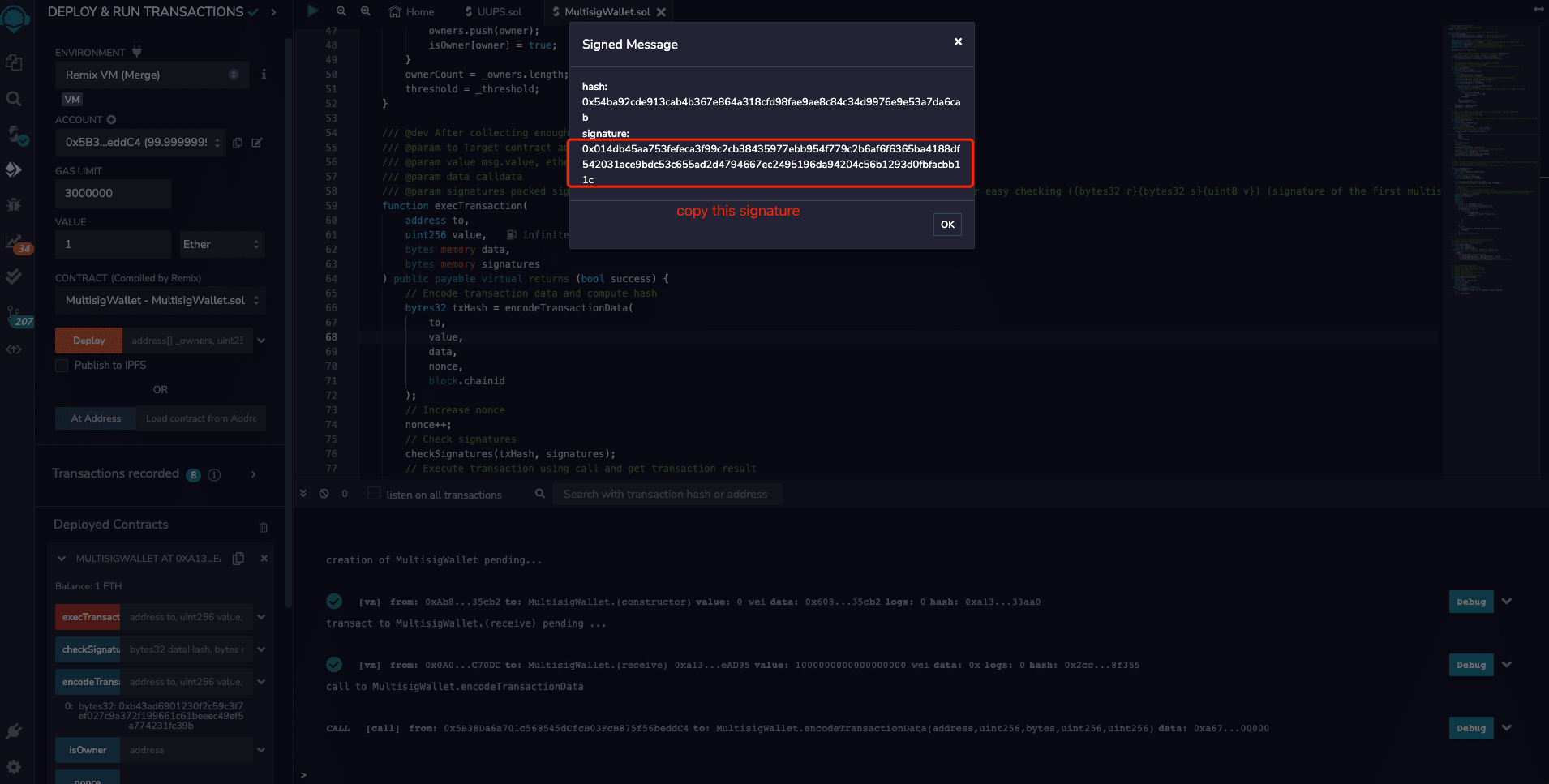Click the At Address button
The width and height of the screenshot is (1549, 784).
[x=96, y=418]
